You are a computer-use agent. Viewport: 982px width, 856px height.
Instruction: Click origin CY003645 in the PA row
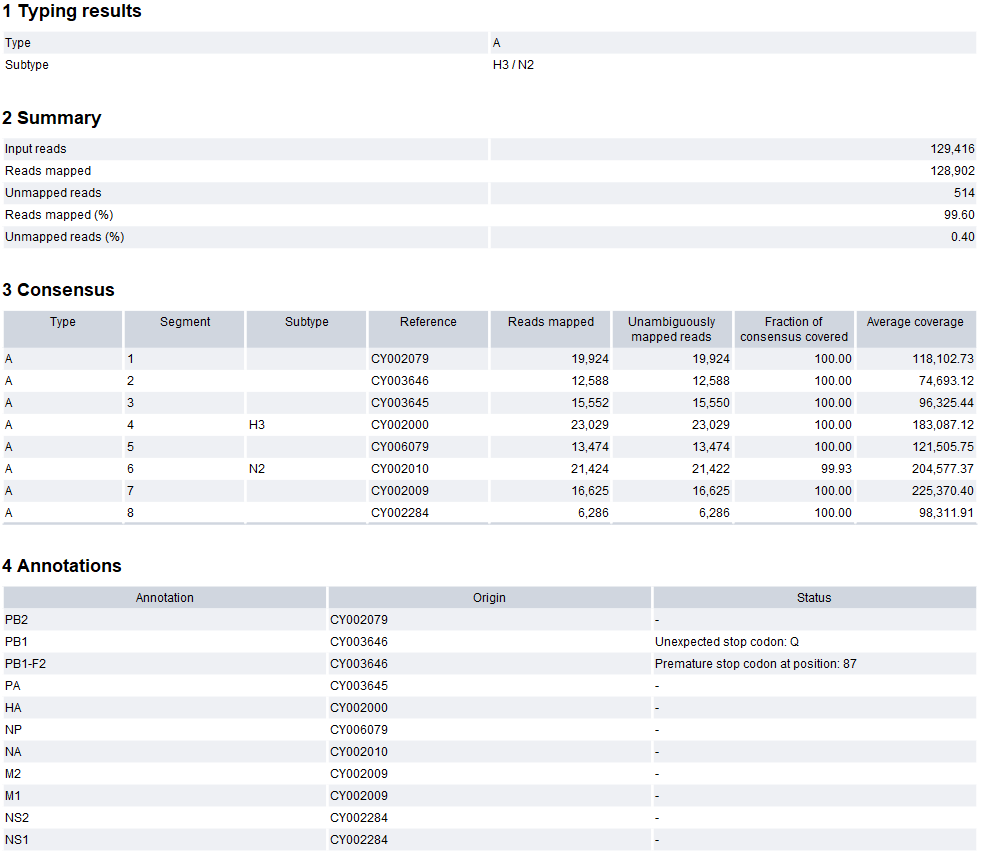click(x=359, y=686)
